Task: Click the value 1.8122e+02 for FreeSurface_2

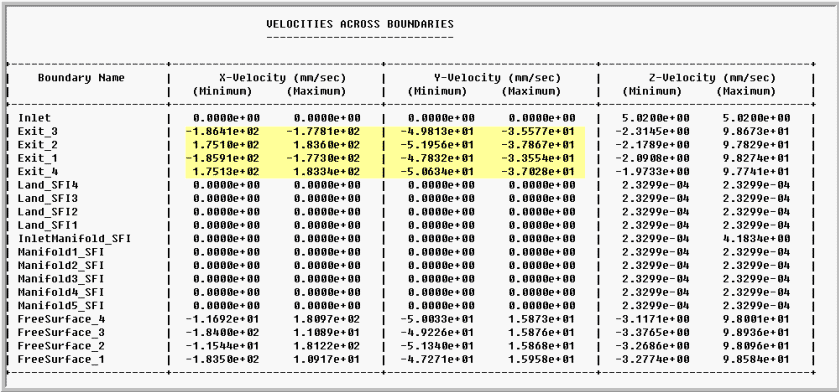Action: pos(327,345)
